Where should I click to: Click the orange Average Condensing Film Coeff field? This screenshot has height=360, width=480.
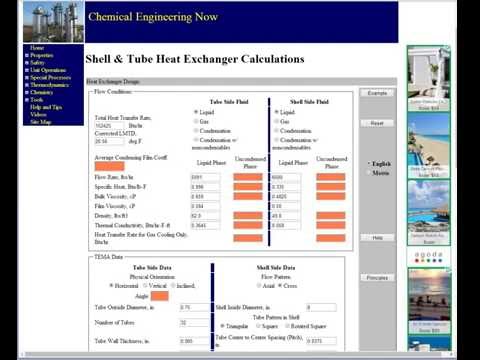coord(109,166)
